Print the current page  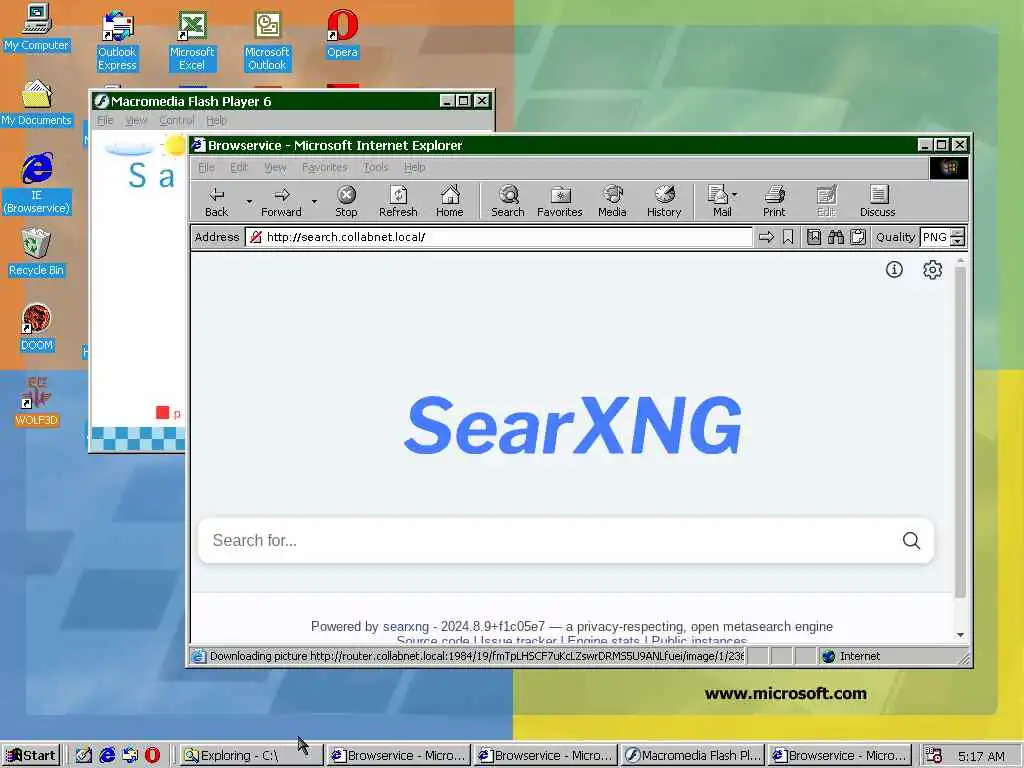point(774,201)
